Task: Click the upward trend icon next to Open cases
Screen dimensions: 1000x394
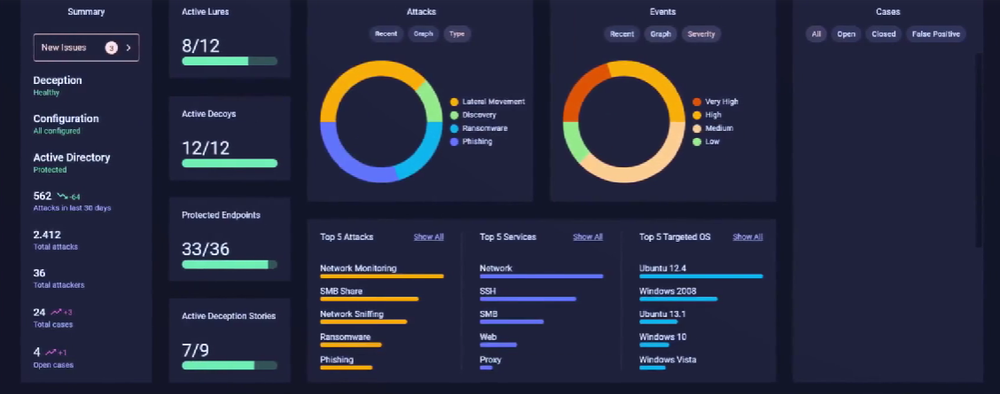Action: click(51, 352)
